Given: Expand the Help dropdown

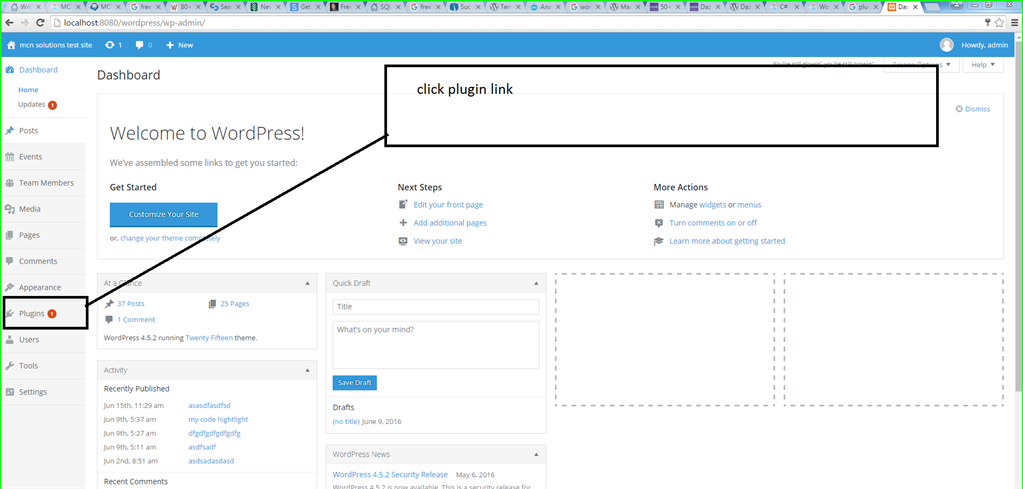Looking at the screenshot, I should tap(983, 65).
